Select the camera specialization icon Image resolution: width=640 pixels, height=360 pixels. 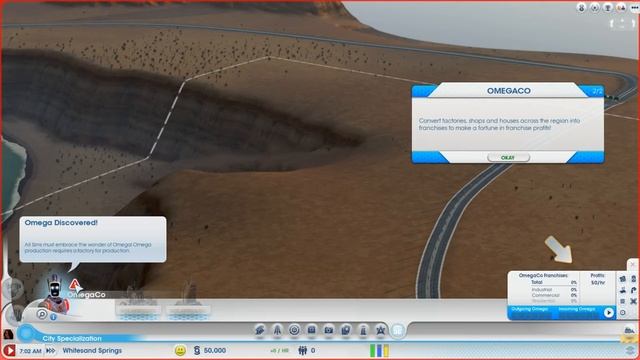point(329,330)
